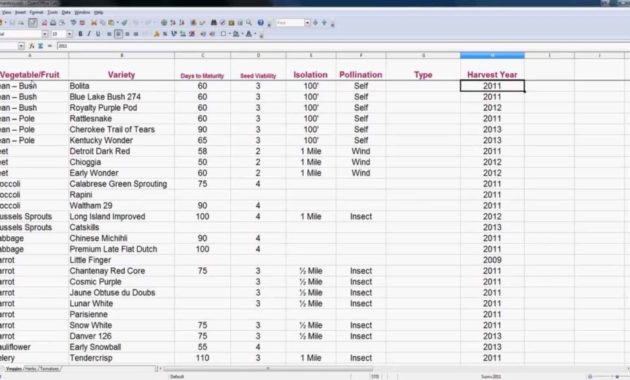Show the Draw Functions toolbar

point(202,23)
